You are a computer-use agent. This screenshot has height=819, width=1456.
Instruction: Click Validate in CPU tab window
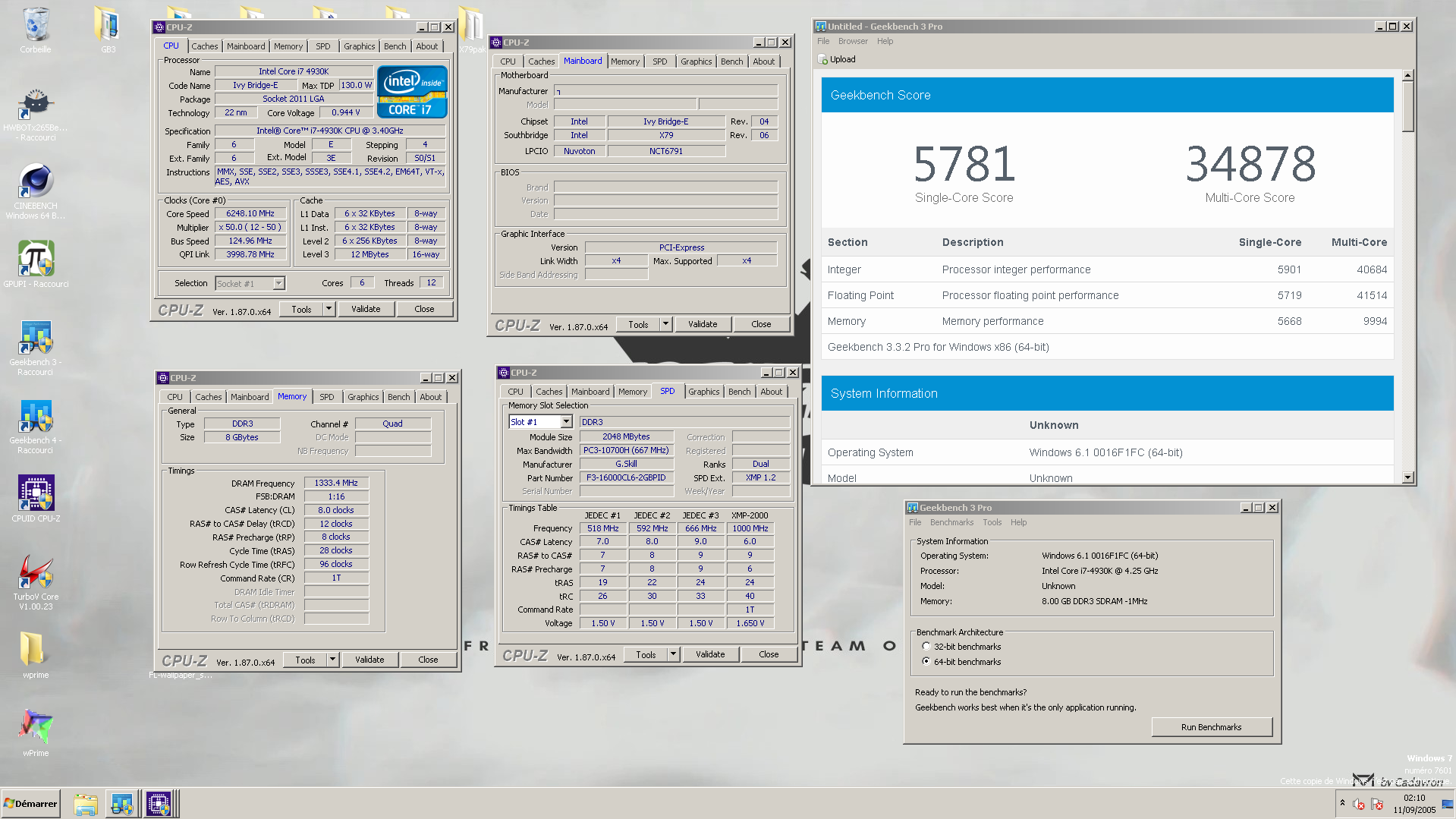[x=366, y=309]
